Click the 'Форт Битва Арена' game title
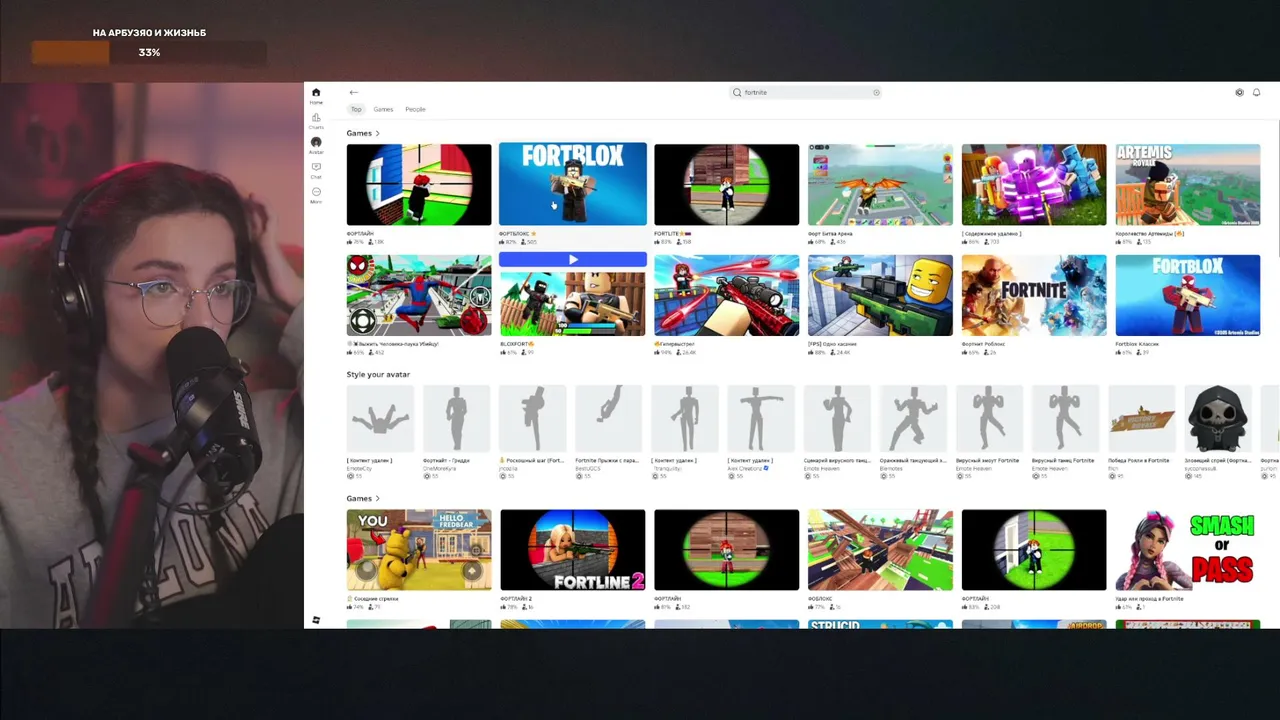 [x=830, y=234]
